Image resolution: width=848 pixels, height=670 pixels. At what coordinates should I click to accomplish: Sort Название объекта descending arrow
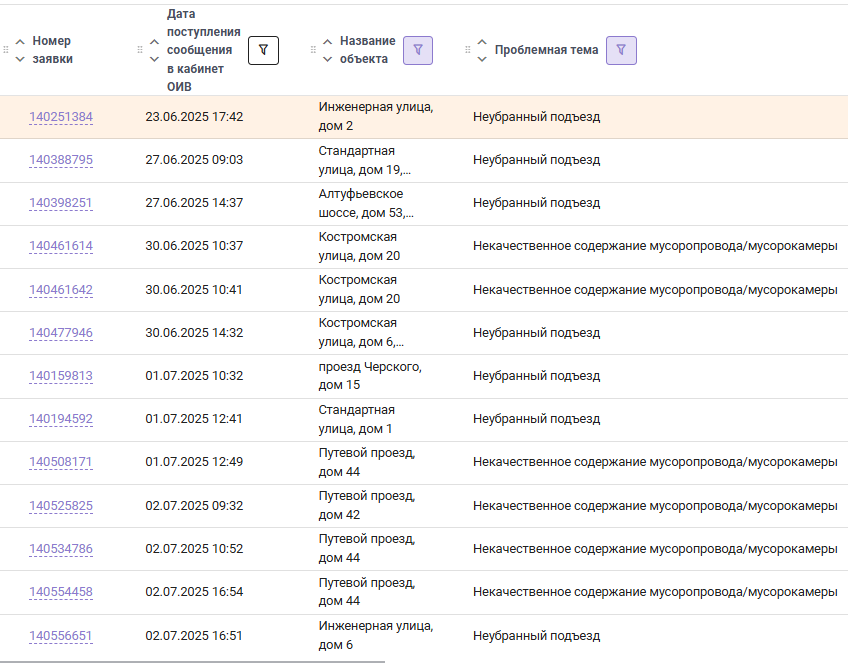pyautogui.click(x=327, y=59)
